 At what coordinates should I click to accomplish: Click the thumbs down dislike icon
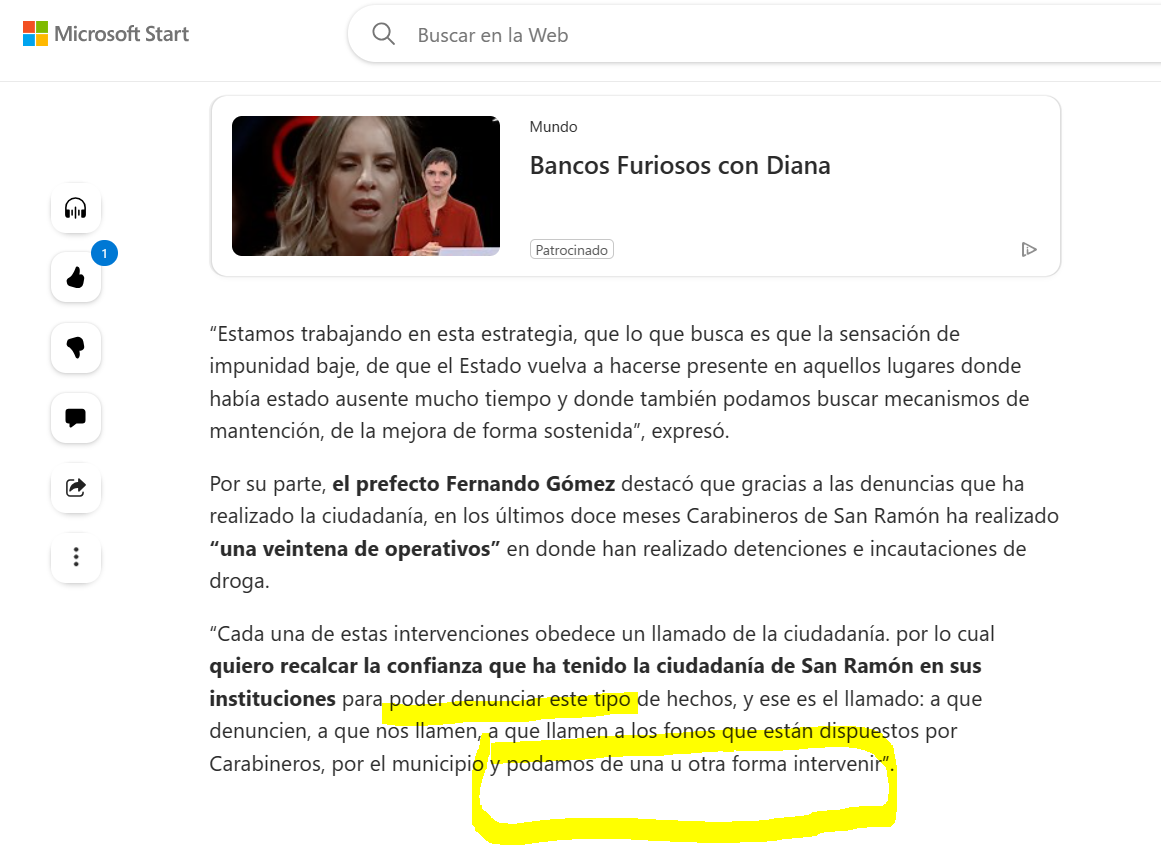click(x=76, y=347)
